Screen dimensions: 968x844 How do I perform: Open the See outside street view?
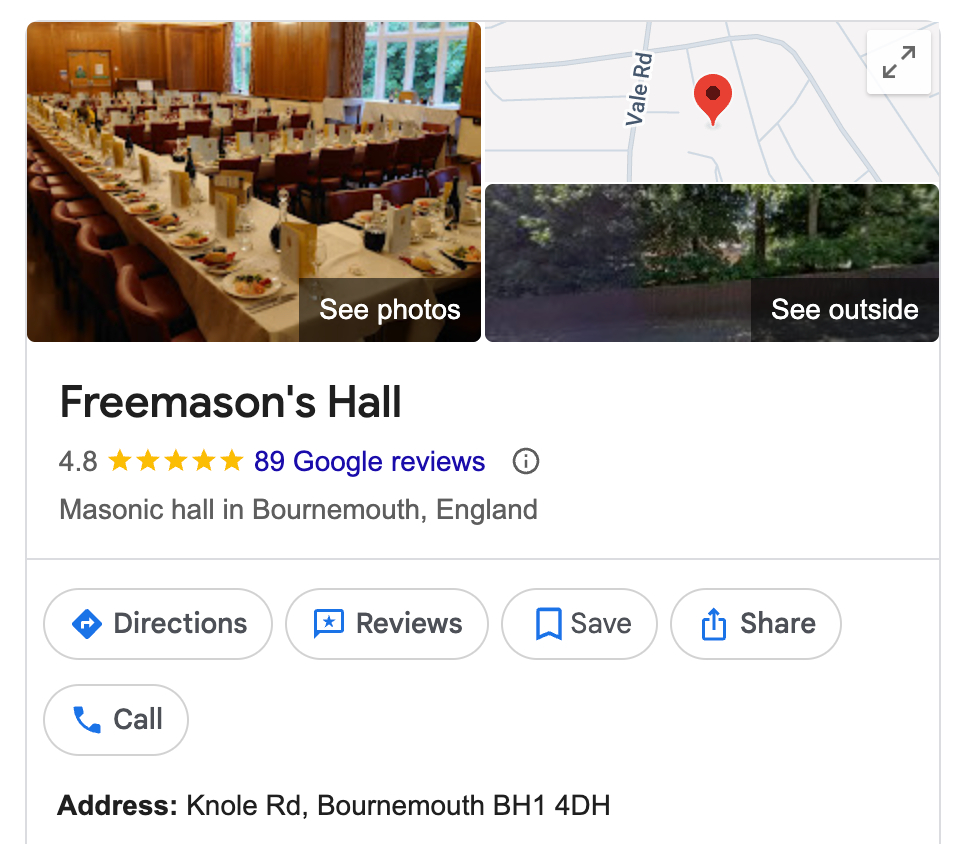coord(844,309)
